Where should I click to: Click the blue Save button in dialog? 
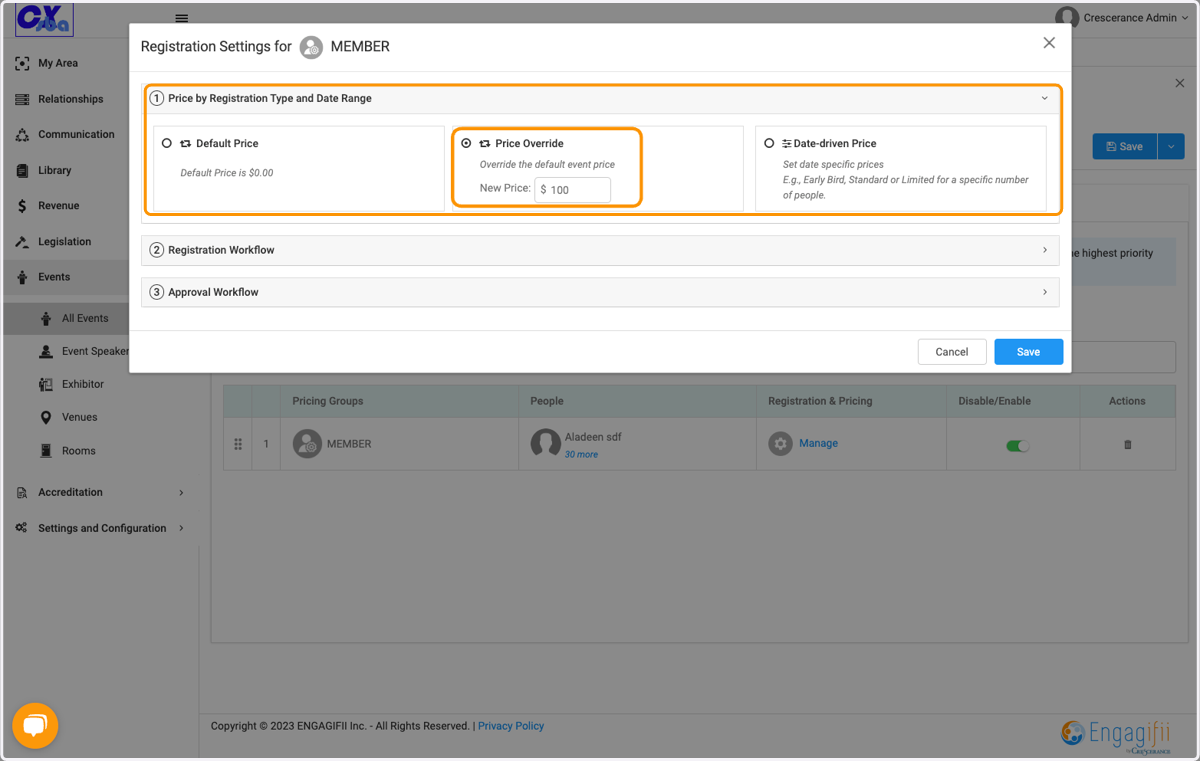click(1028, 352)
